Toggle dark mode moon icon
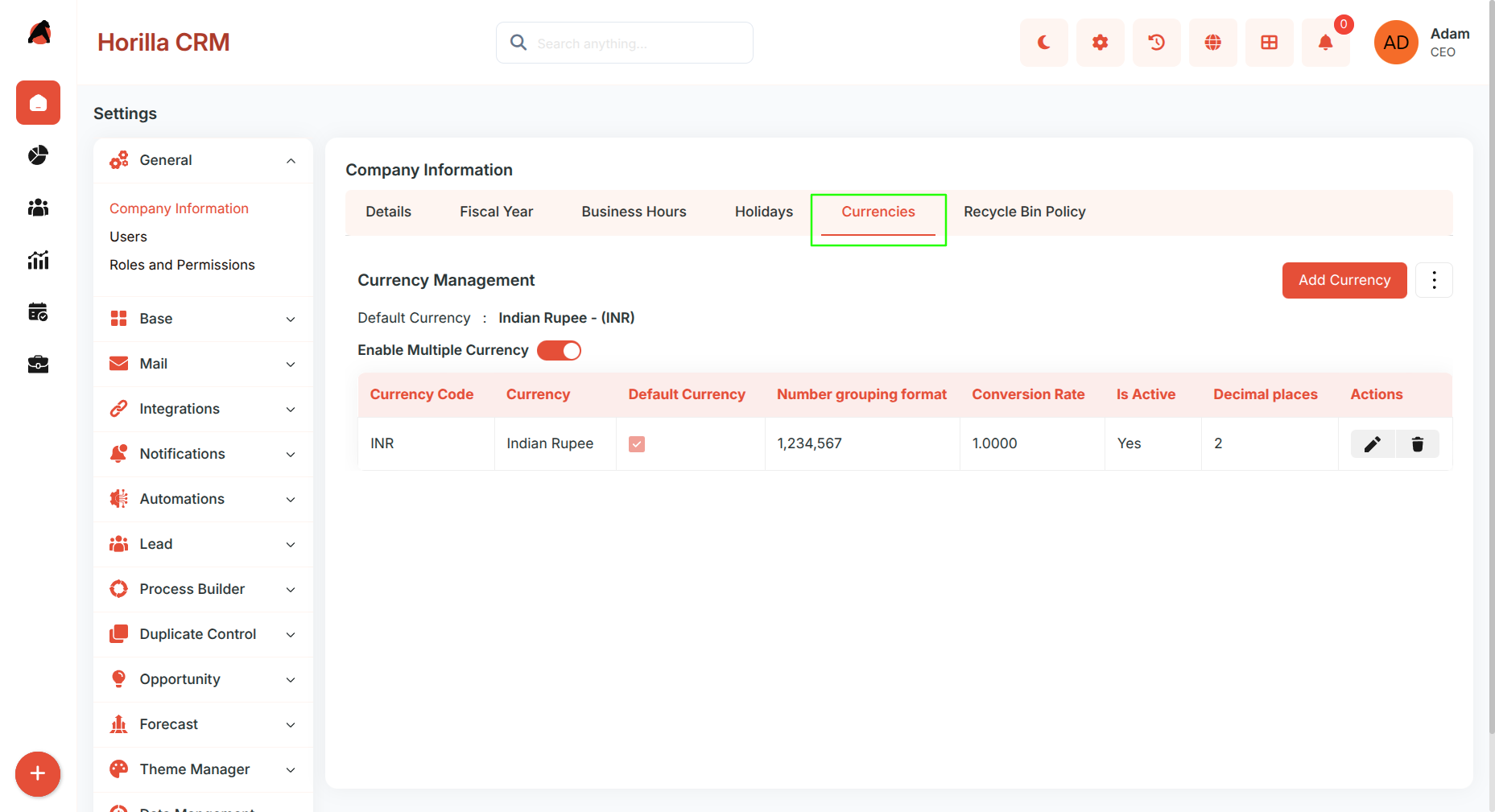 click(x=1044, y=43)
